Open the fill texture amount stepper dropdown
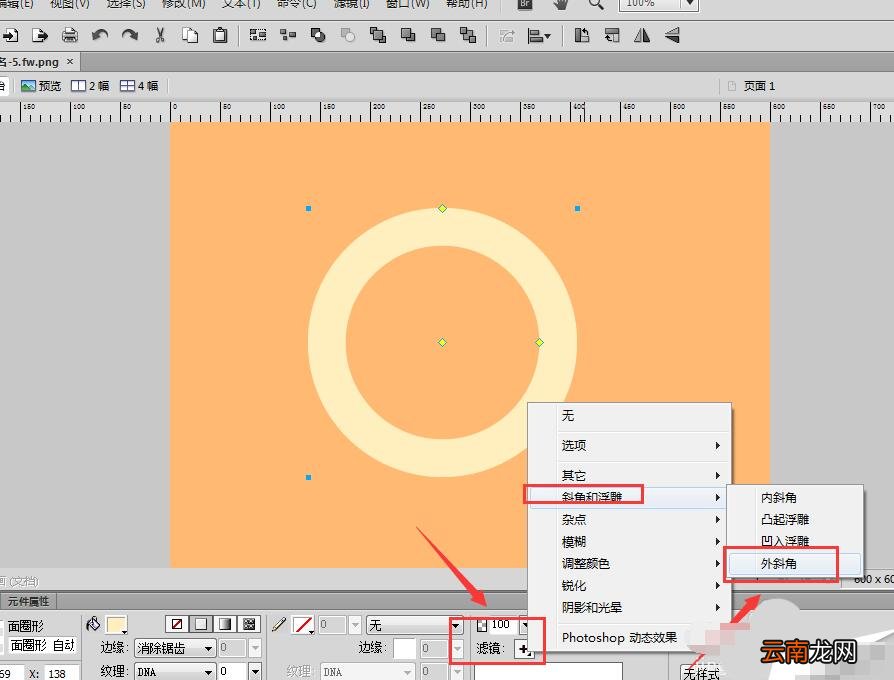 [255, 671]
